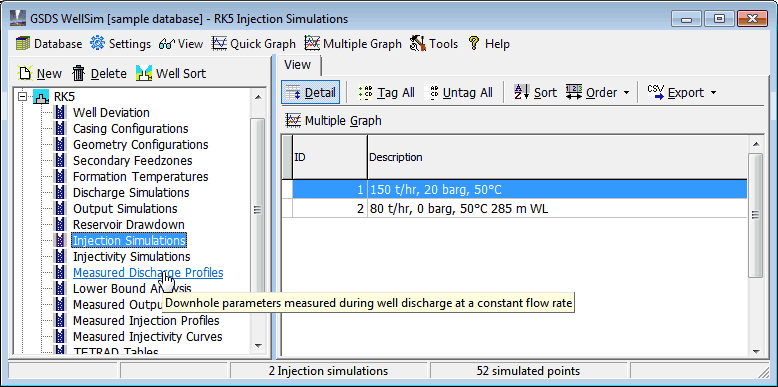Image resolution: width=778 pixels, height=387 pixels.
Task: Open the top menu bar's Multiple Graph menu
Action: coord(353,44)
